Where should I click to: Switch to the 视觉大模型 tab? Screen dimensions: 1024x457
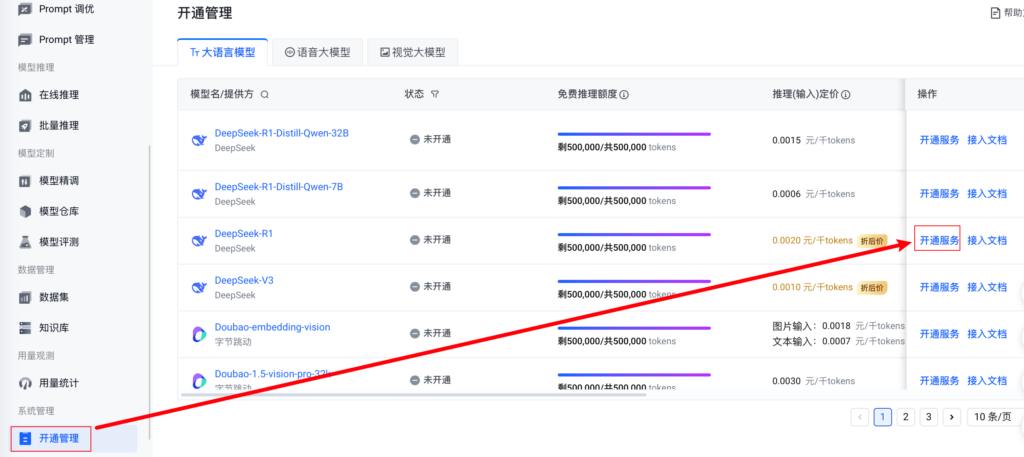[x=411, y=52]
